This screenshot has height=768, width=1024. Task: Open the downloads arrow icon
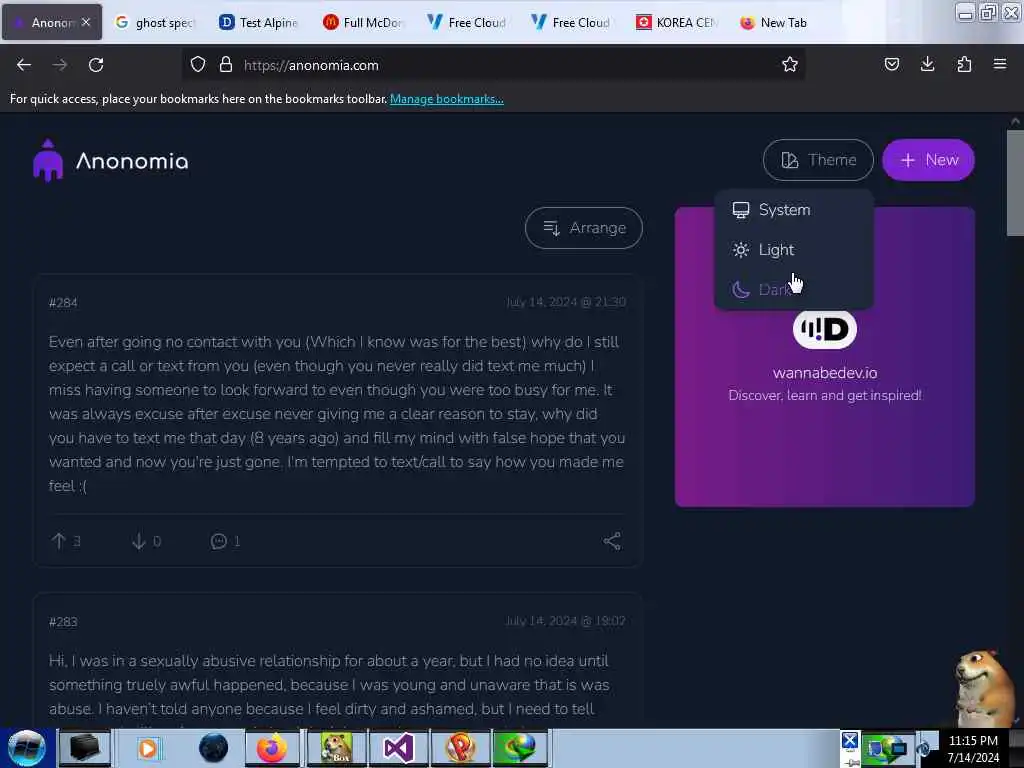pyautogui.click(x=927, y=64)
